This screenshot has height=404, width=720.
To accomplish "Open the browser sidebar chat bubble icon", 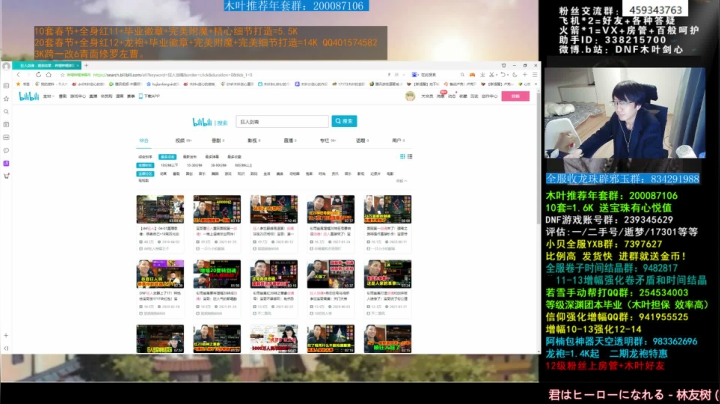I will (6, 151).
